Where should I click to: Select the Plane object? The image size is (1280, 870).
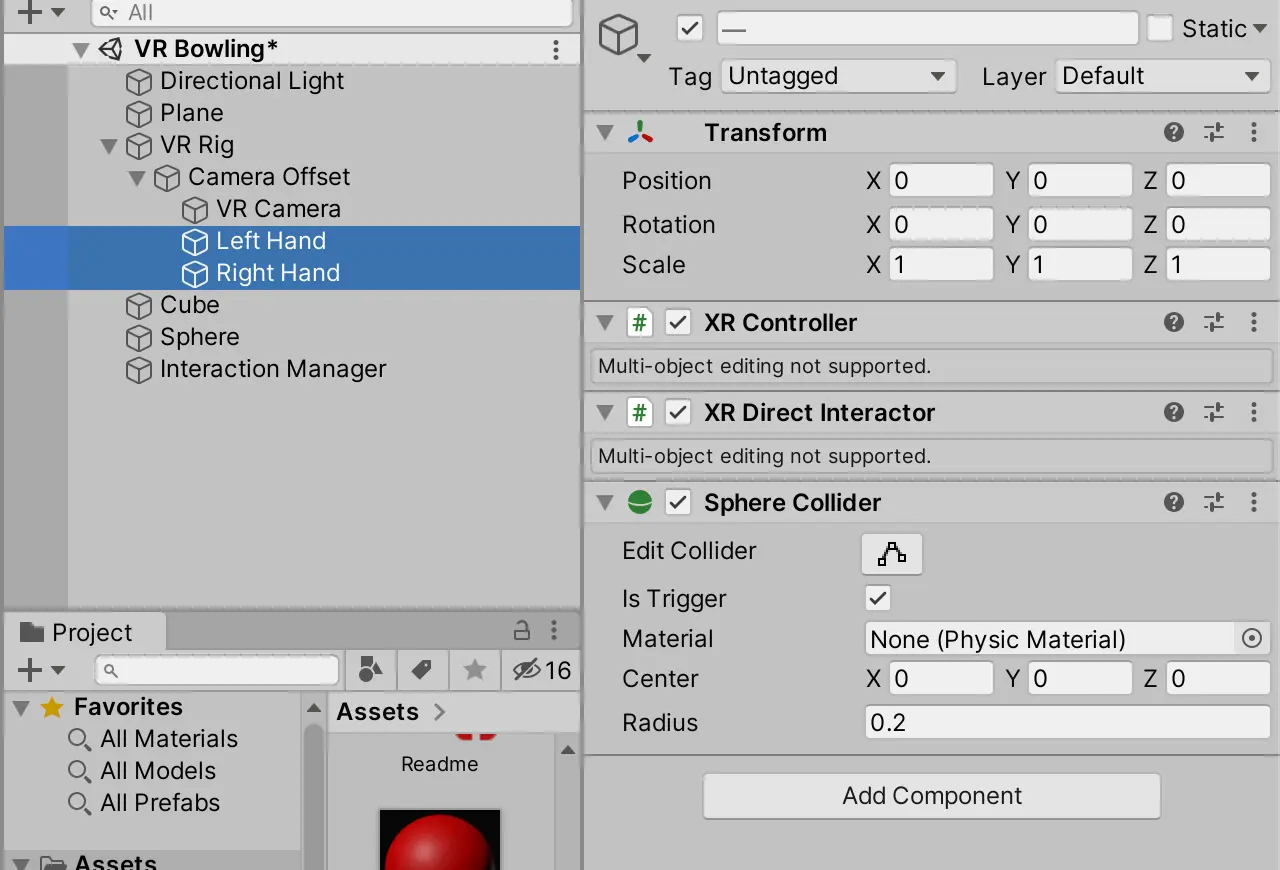point(191,113)
